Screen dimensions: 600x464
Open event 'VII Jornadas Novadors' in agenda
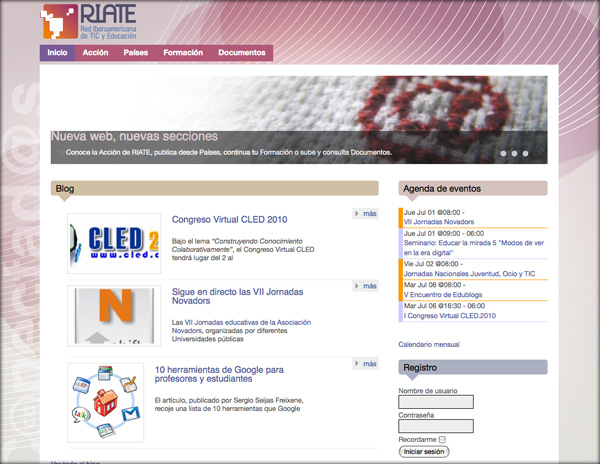tap(439, 222)
